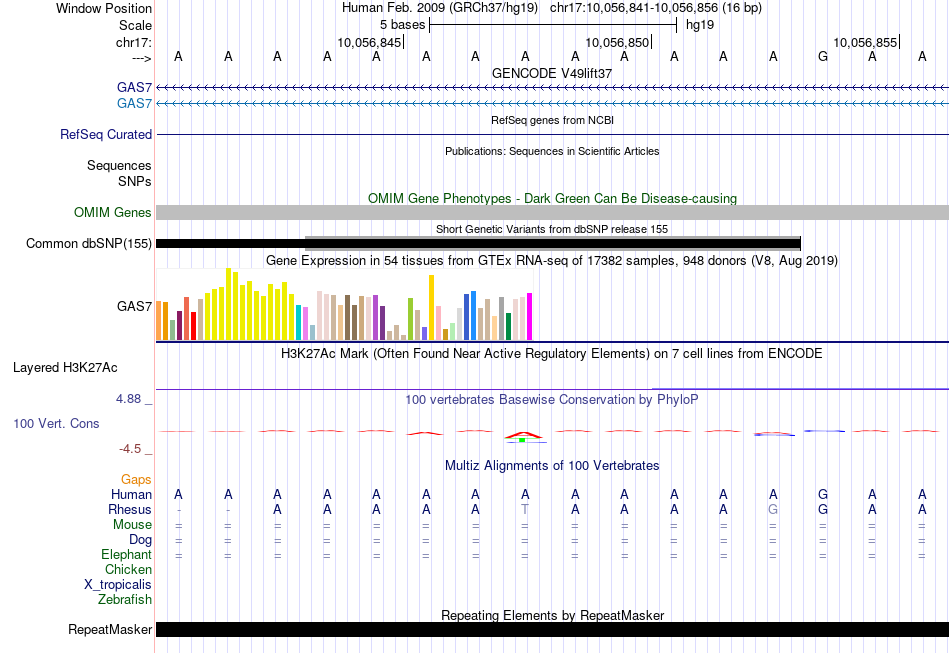Click the GENCODE V49lift37 track title
The image size is (950, 653).
pos(552,73)
